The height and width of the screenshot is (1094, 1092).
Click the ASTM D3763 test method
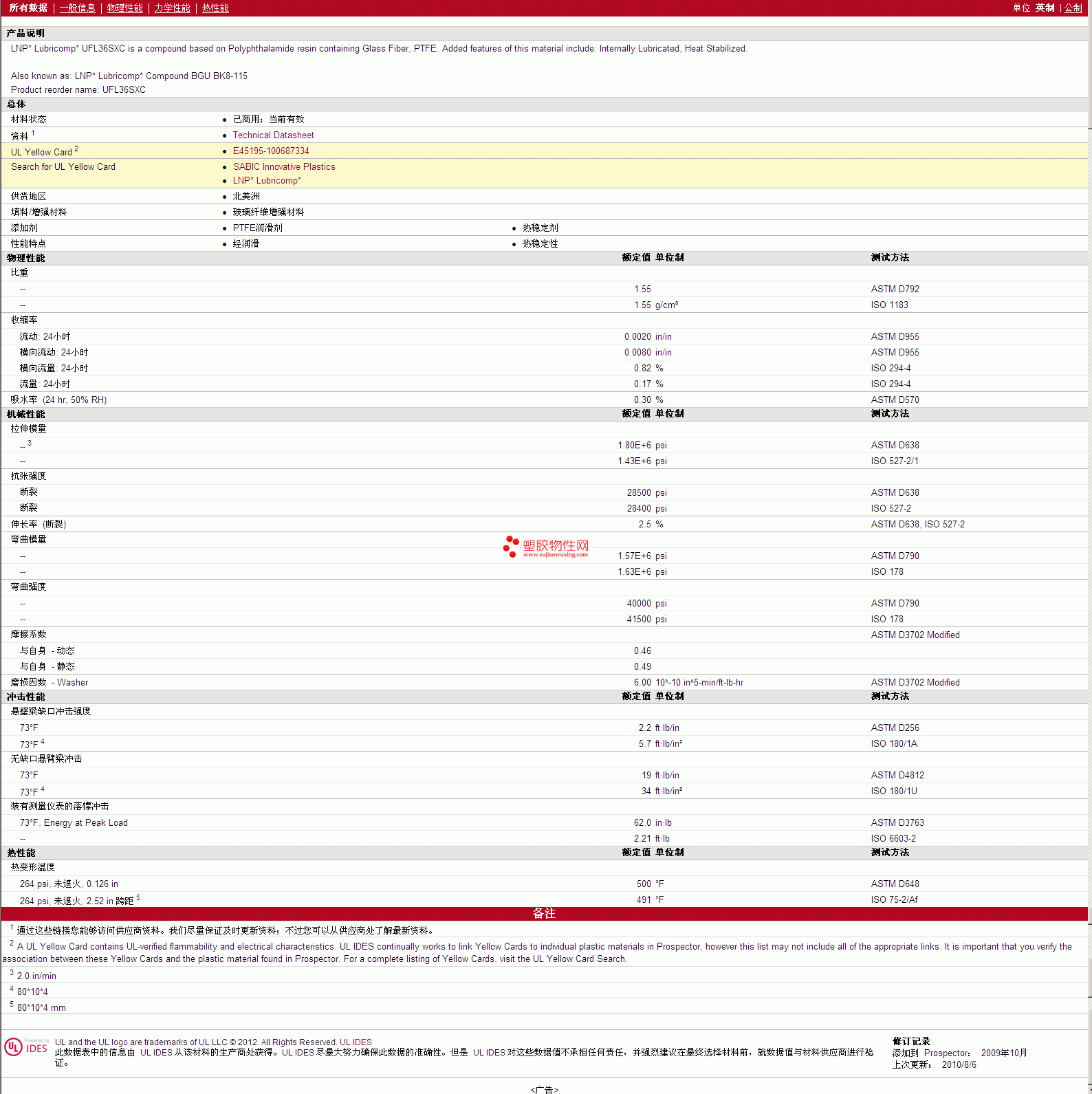[897, 823]
